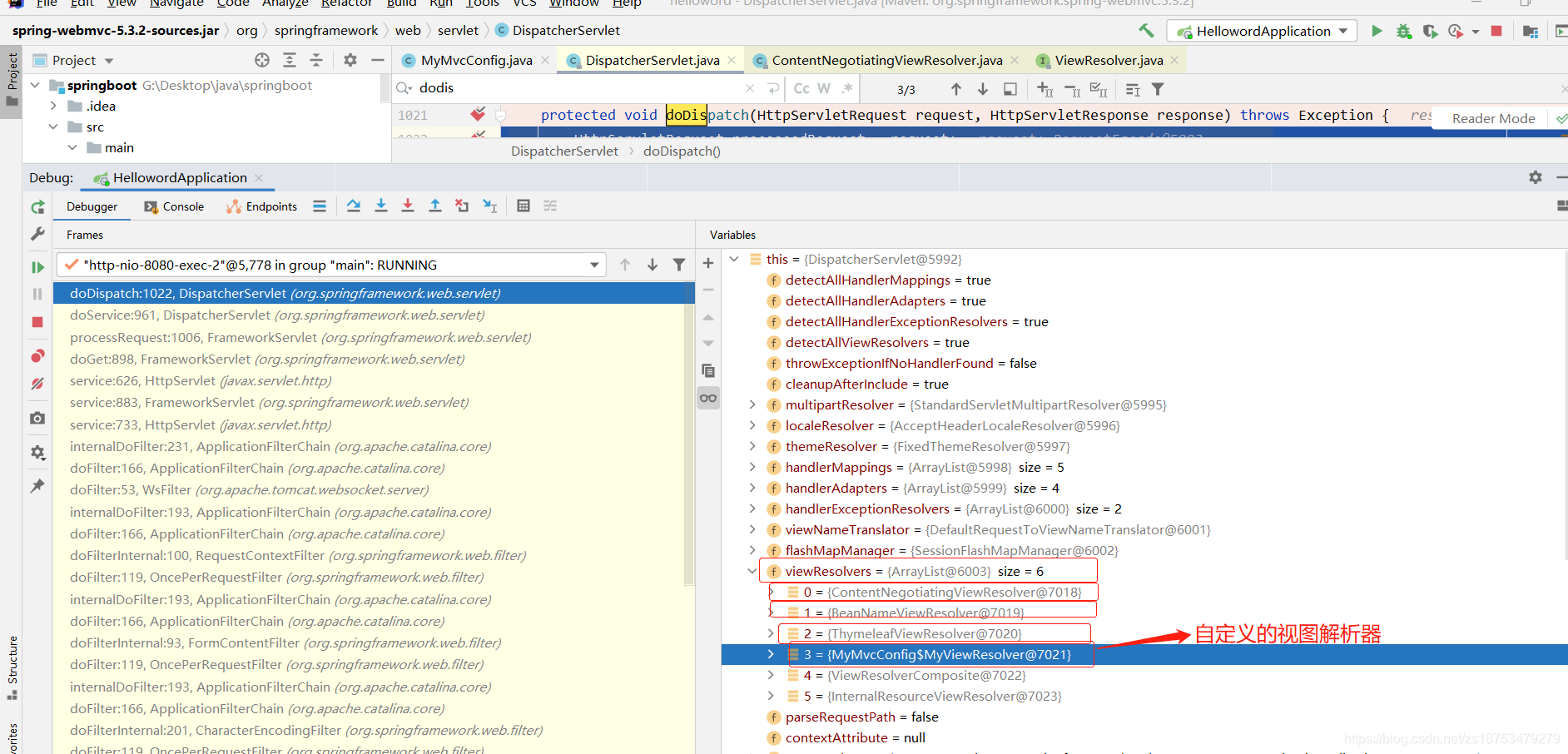Click the thread dump camera icon
The height and width of the screenshot is (754, 1568).
click(x=37, y=418)
